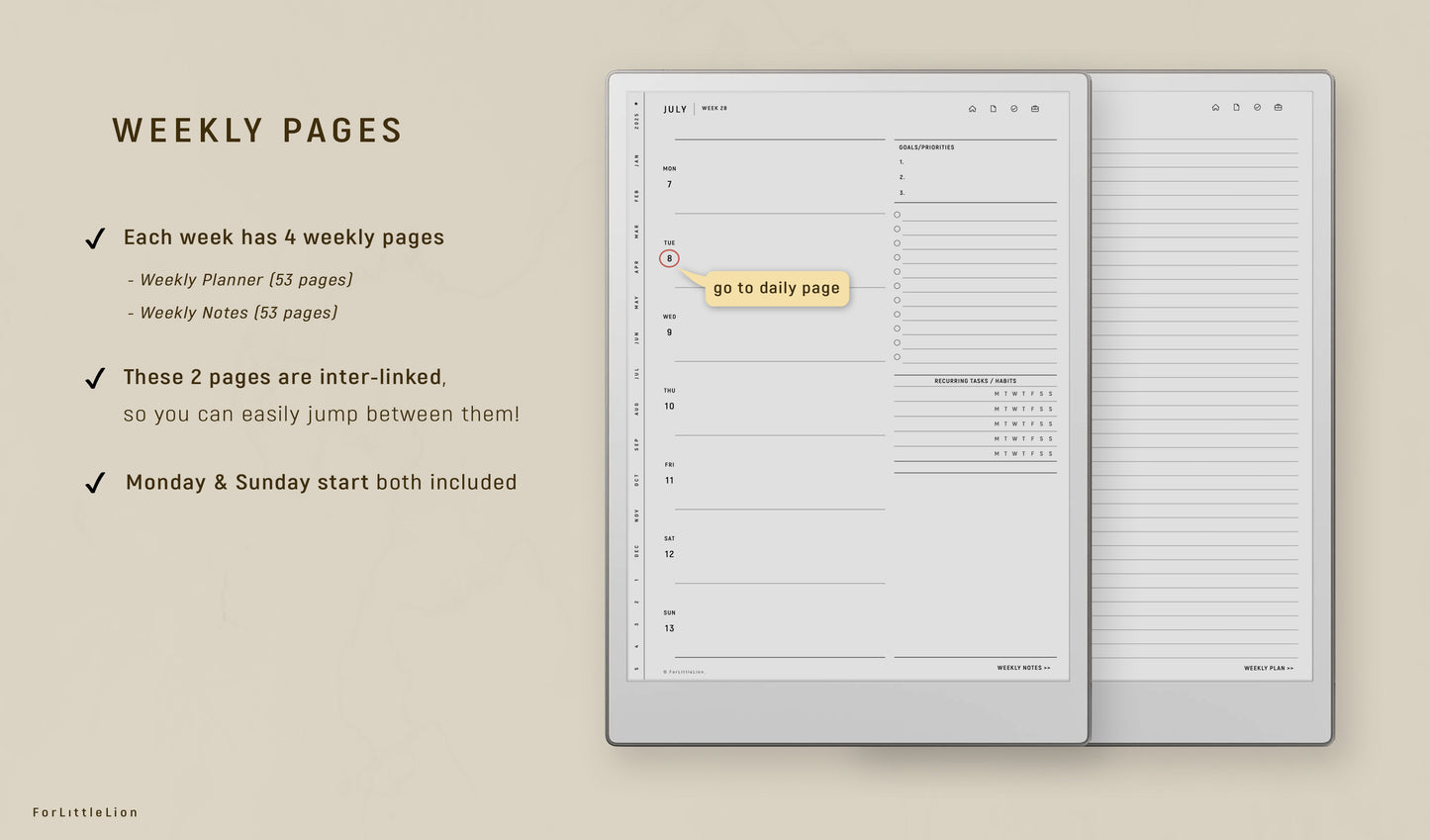This screenshot has width=1430, height=840.
Task: Select the 'Monday & Sunday start' text
Action: click(247, 483)
